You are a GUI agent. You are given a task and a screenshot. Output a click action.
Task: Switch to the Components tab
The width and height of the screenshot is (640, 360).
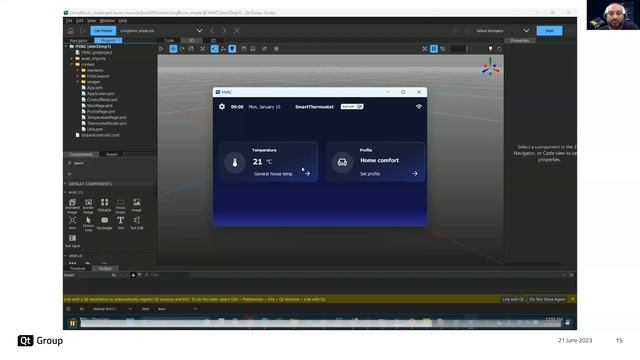(81, 154)
